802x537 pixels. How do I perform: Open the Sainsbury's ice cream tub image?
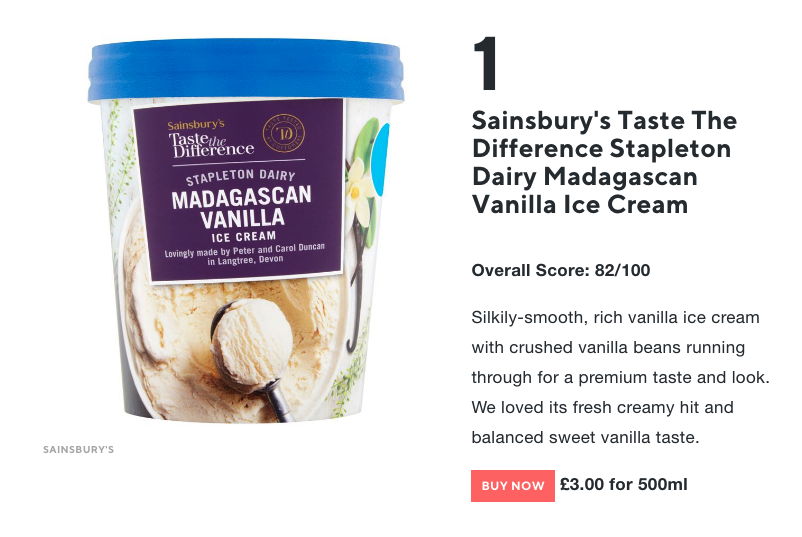[246, 231]
